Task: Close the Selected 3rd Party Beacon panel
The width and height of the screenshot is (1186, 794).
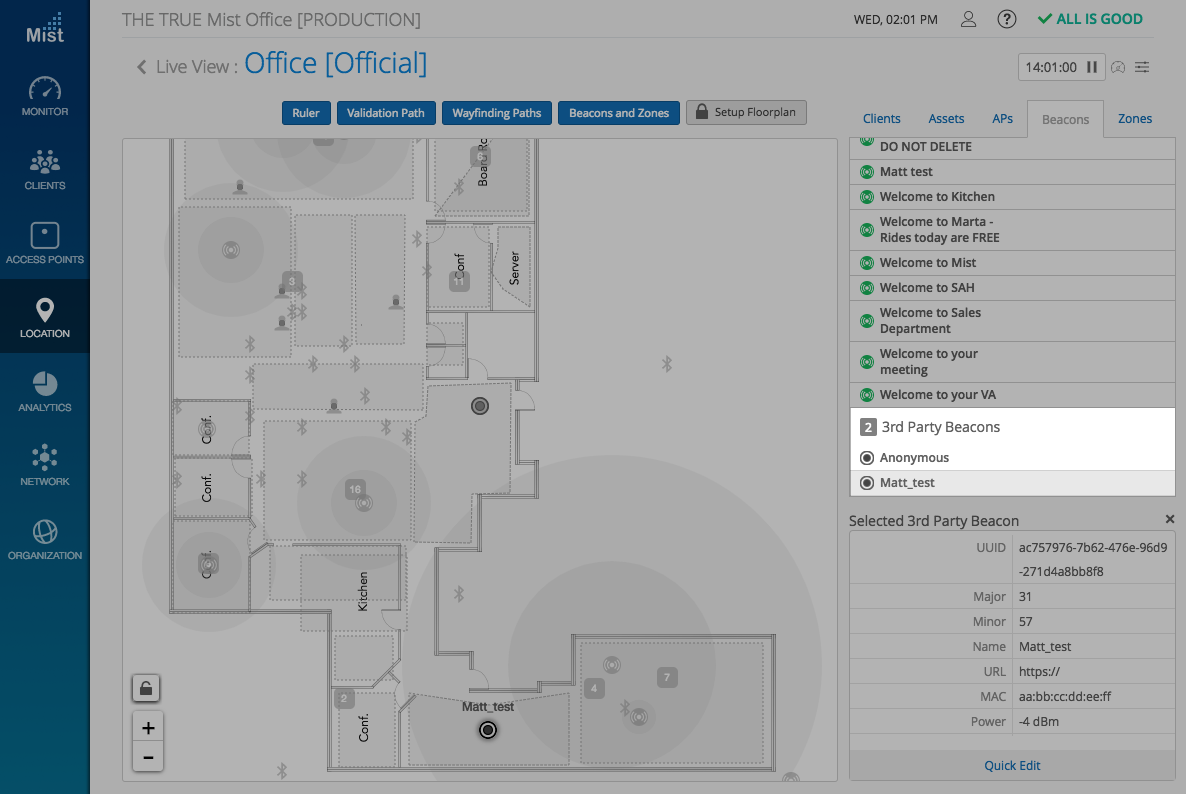Action: pyautogui.click(x=1169, y=520)
